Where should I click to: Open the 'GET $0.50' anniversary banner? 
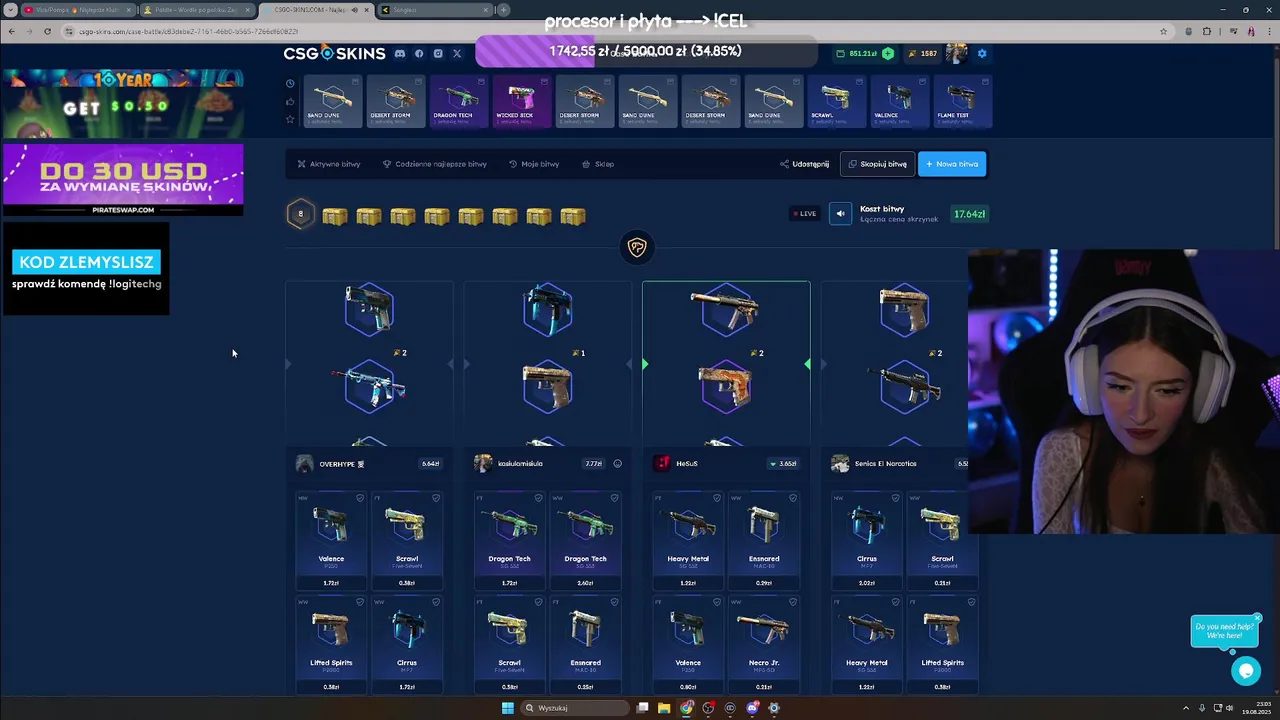click(123, 104)
